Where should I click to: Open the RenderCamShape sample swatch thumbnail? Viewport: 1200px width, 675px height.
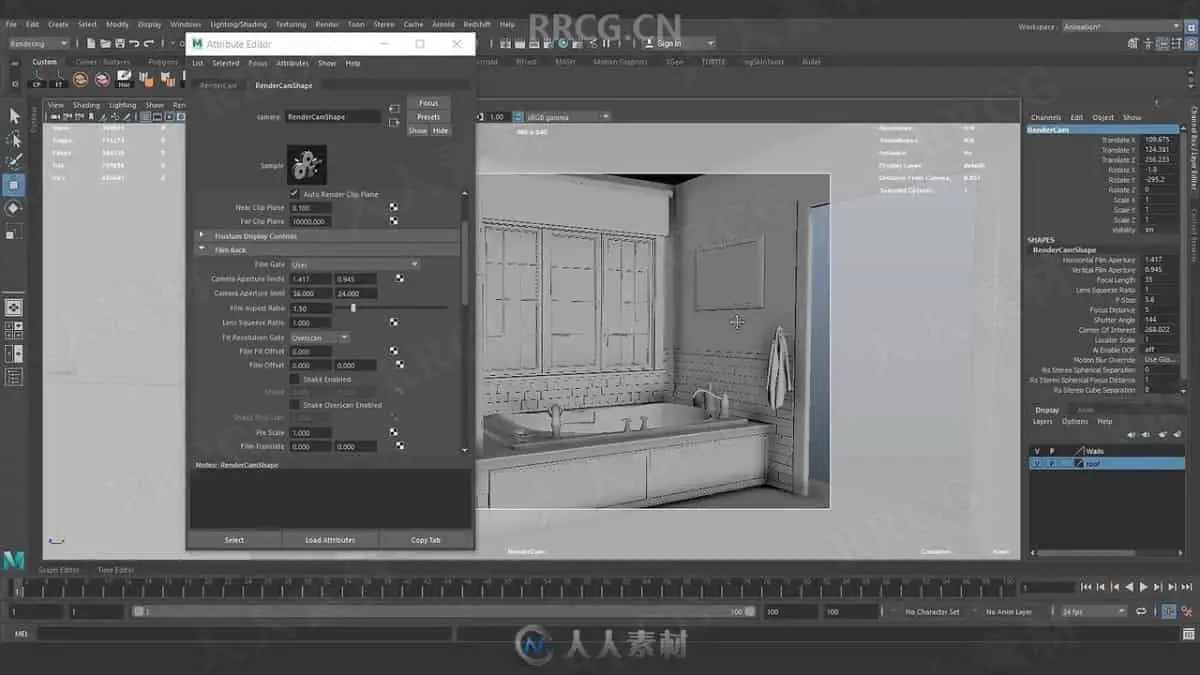(307, 164)
